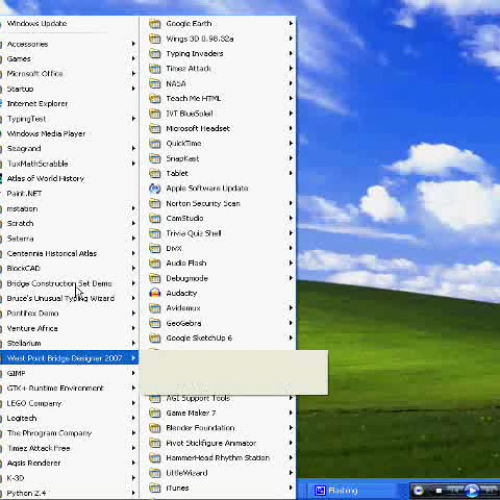500x500 pixels.
Task: Click the QuickTime folder icon
Action: point(155,143)
